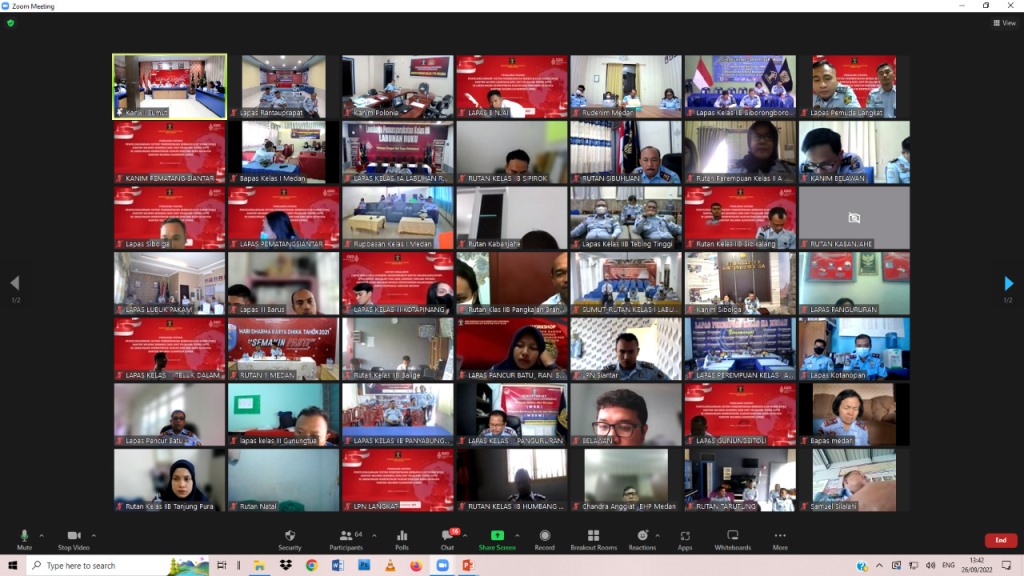The width and height of the screenshot is (1024, 576).
Task: Open the Reactions menu
Action: click(x=642, y=538)
